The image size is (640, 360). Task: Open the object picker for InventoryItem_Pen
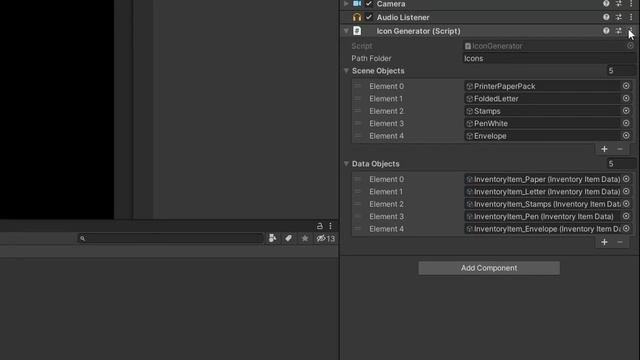coord(626,216)
